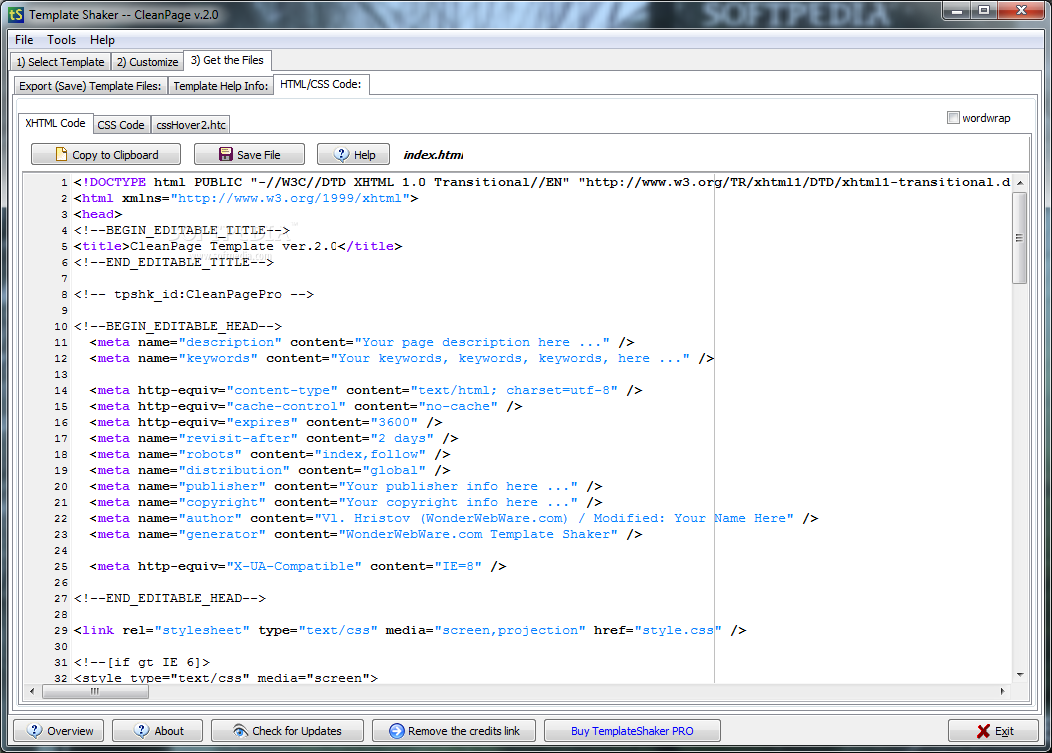The width and height of the screenshot is (1052, 753).
Task: Select the HTML/CSS Code tab
Action: (321, 85)
